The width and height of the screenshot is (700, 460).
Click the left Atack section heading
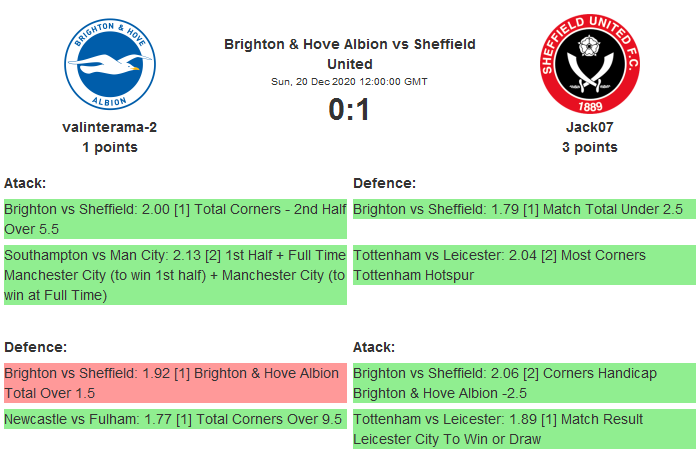[25, 183]
